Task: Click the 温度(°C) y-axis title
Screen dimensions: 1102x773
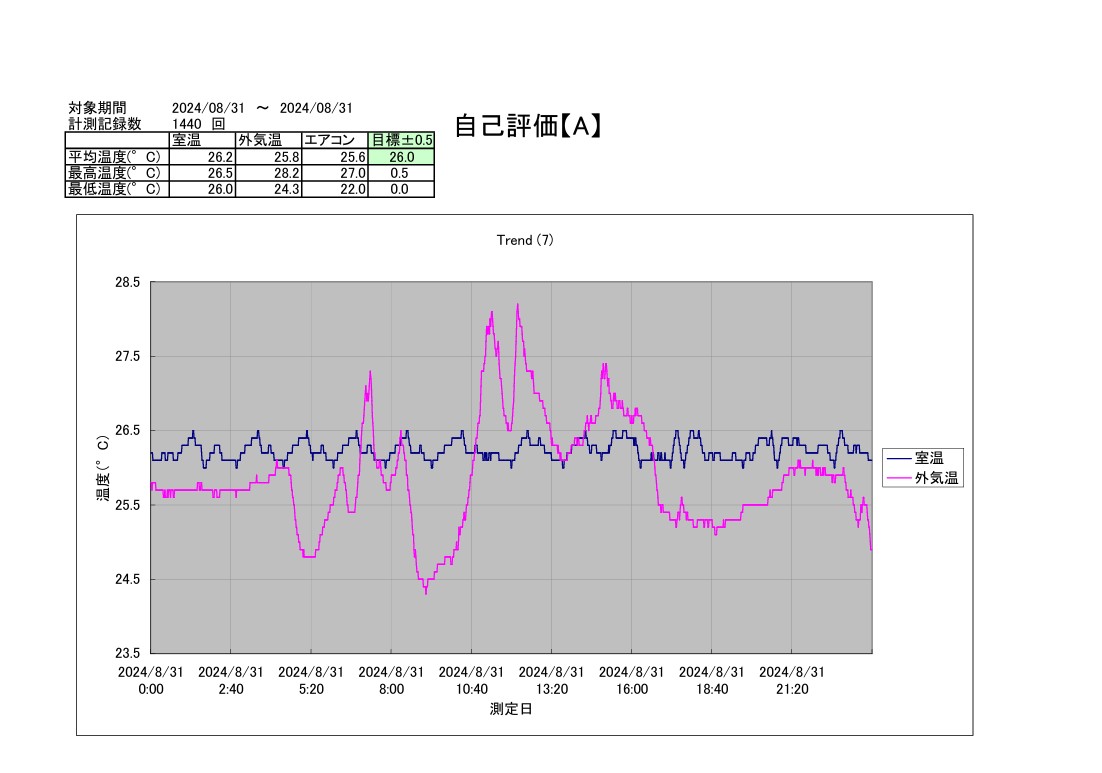Action: pyautogui.click(x=102, y=467)
